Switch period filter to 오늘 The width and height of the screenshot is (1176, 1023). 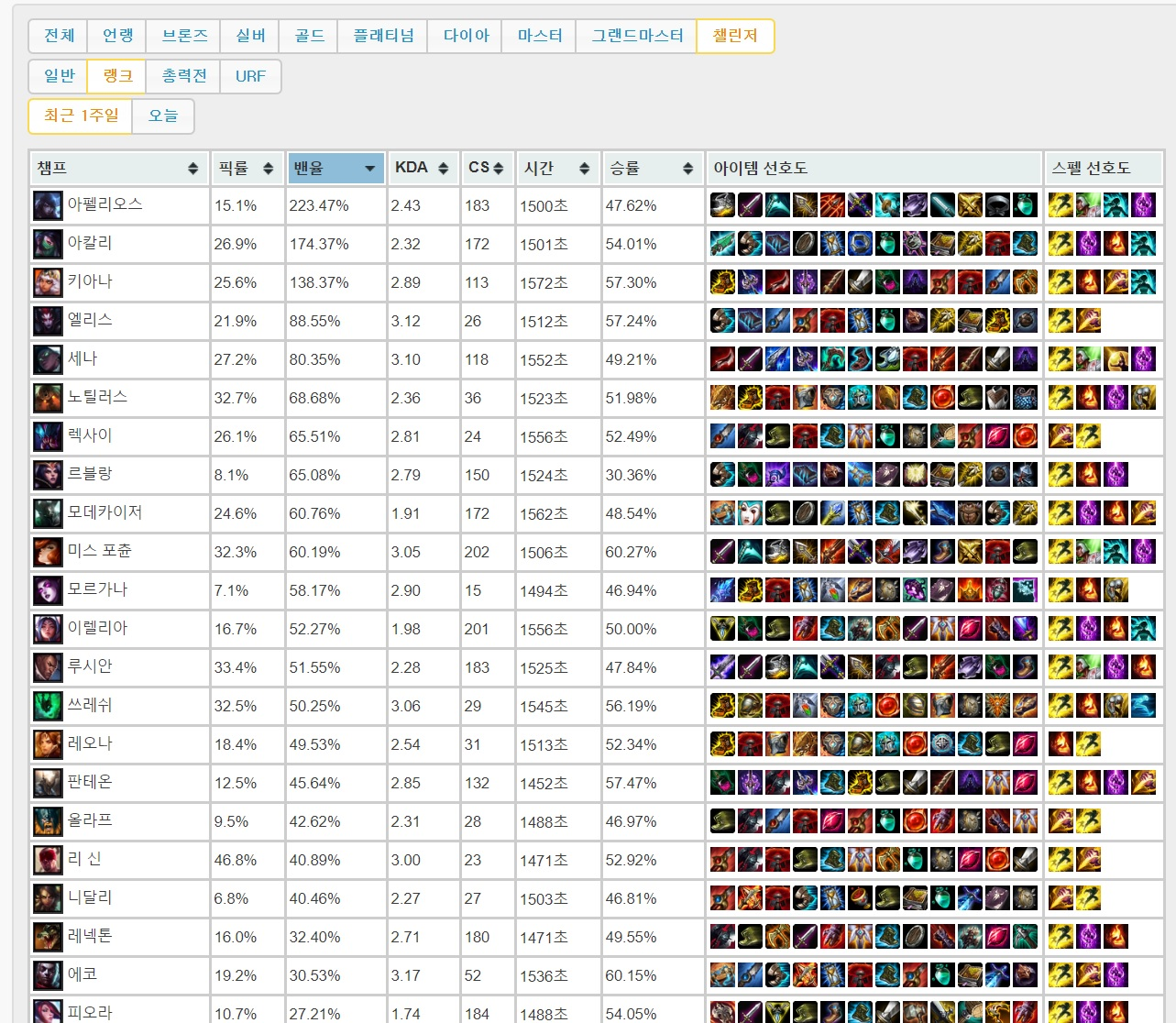coord(163,115)
